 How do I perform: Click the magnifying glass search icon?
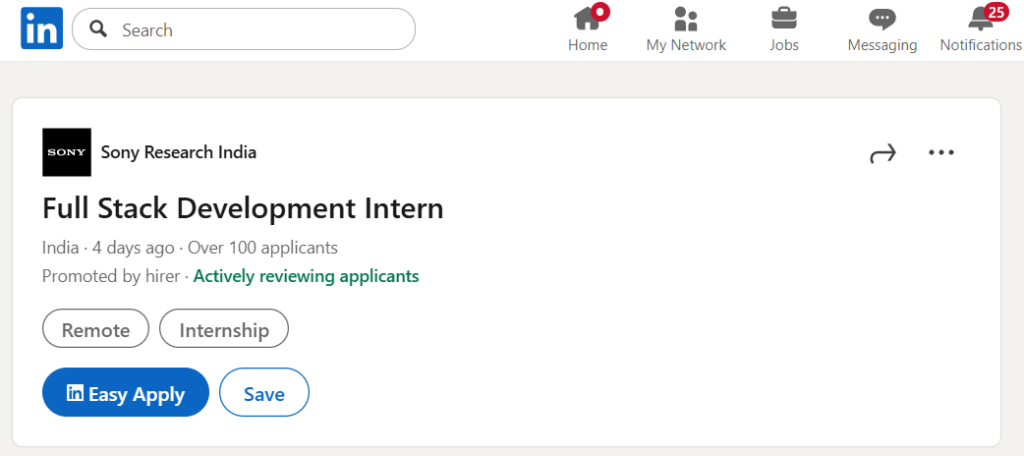[99, 29]
